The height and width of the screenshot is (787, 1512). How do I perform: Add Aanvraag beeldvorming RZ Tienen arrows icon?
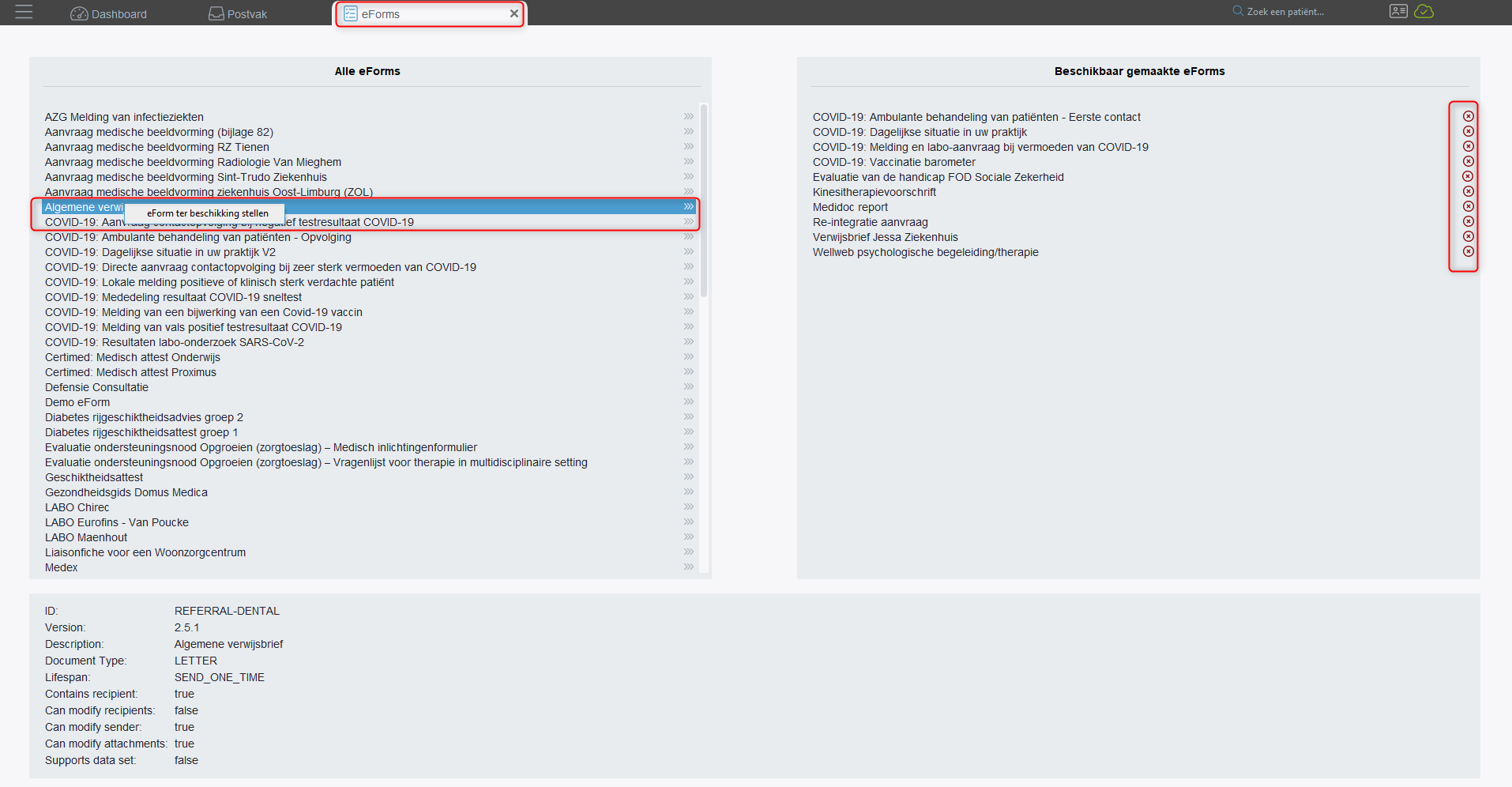(x=689, y=146)
